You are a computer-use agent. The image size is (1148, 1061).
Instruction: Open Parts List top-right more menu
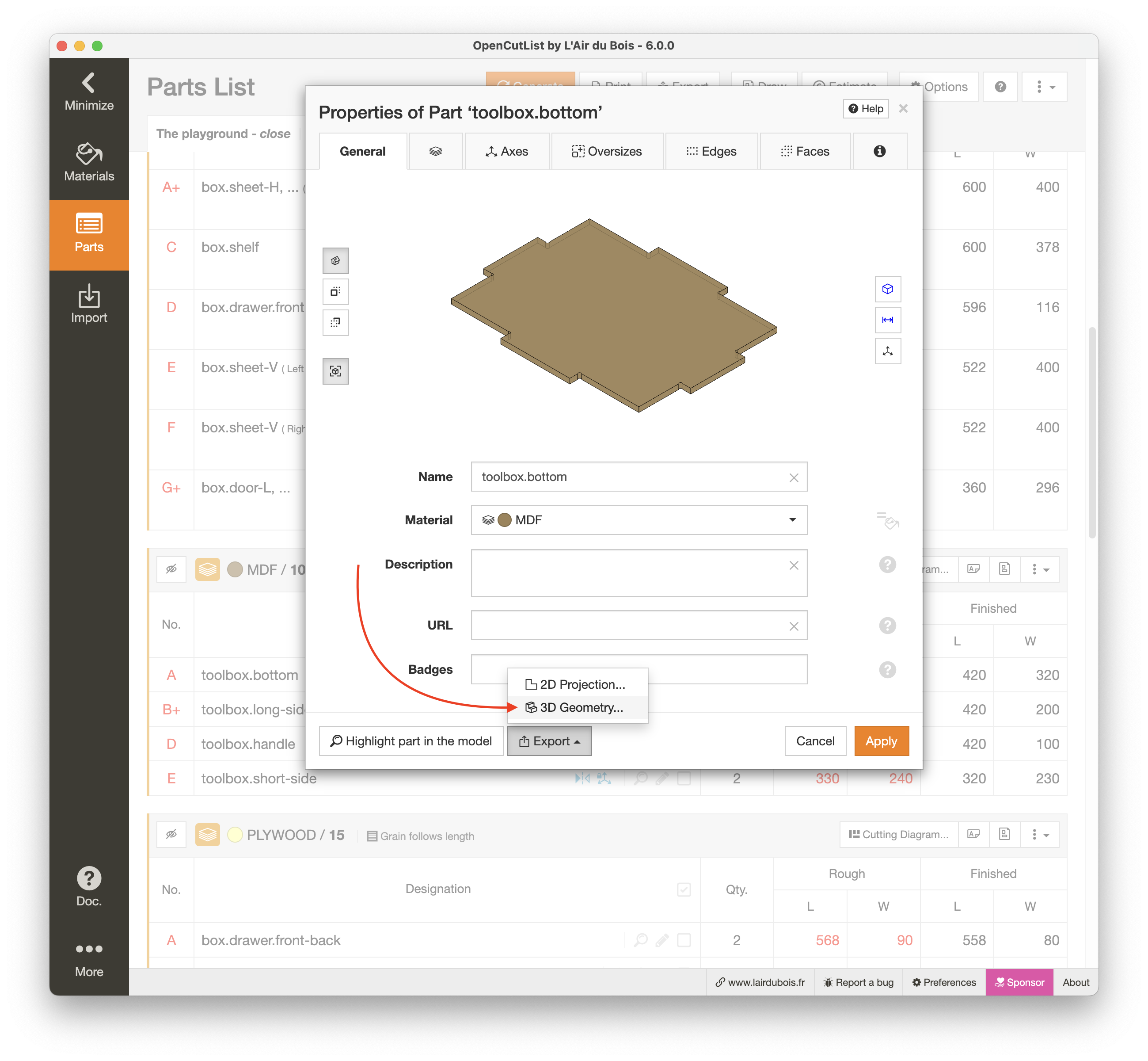point(1044,87)
